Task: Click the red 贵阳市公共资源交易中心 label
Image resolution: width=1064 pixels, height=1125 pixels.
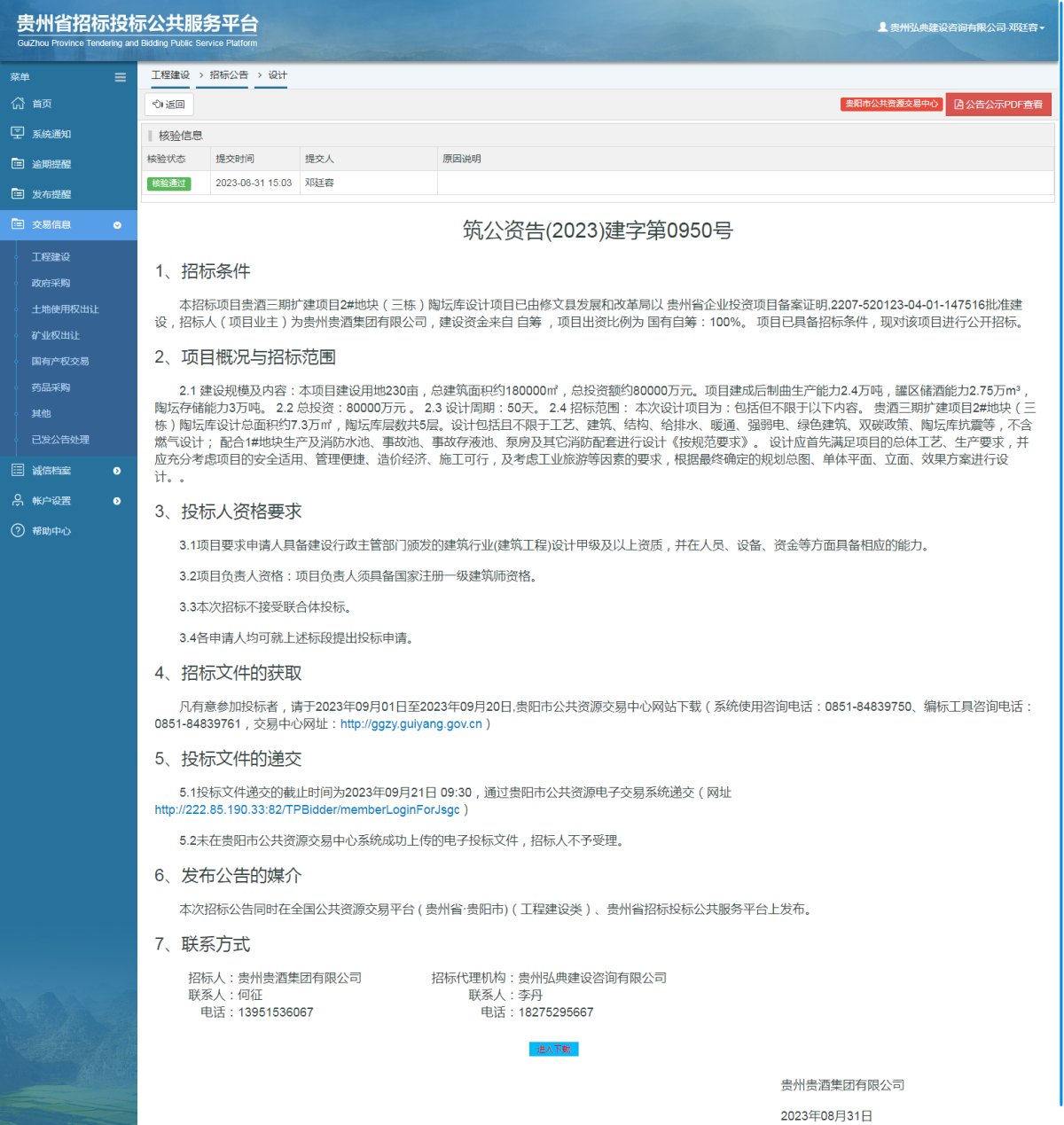Action: pyautogui.click(x=891, y=104)
